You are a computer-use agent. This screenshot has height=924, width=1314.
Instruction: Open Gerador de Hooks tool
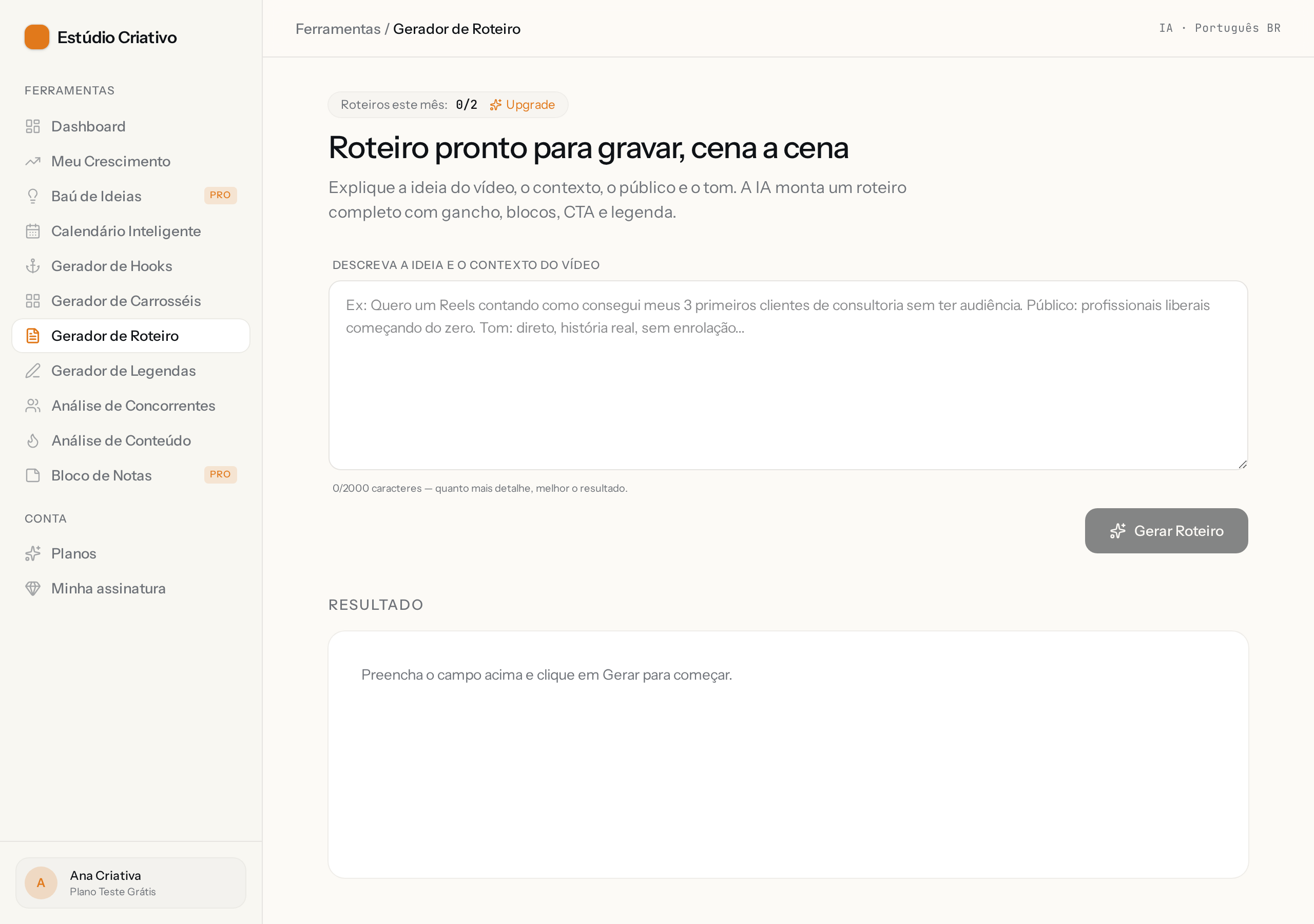pyautogui.click(x=131, y=266)
